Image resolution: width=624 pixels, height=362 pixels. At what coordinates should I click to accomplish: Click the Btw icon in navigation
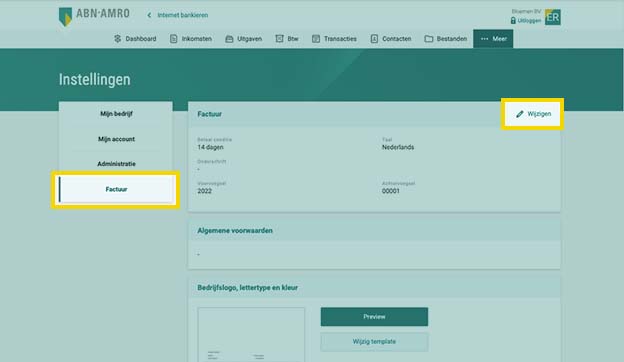coord(279,39)
